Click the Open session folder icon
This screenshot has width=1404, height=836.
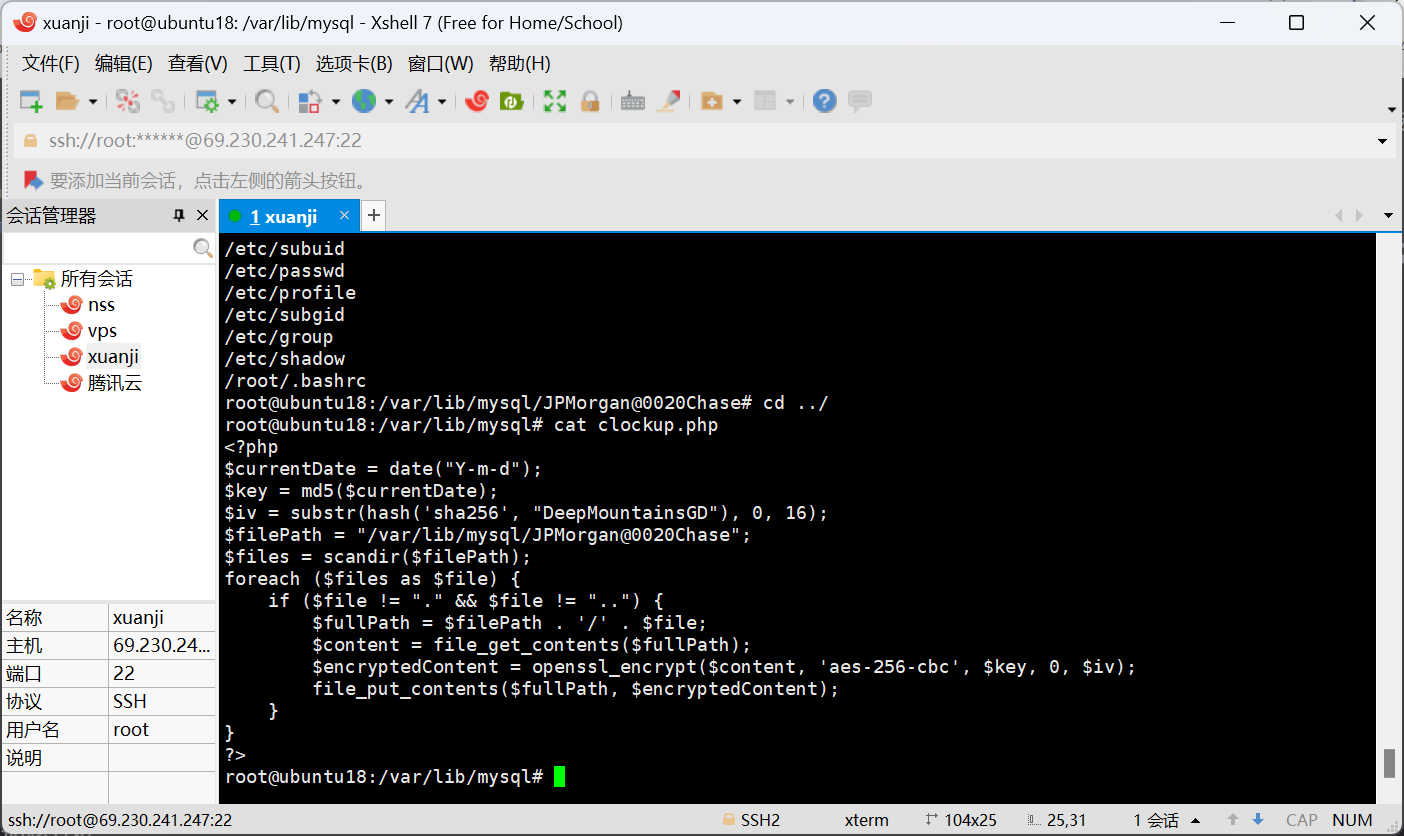coord(67,101)
